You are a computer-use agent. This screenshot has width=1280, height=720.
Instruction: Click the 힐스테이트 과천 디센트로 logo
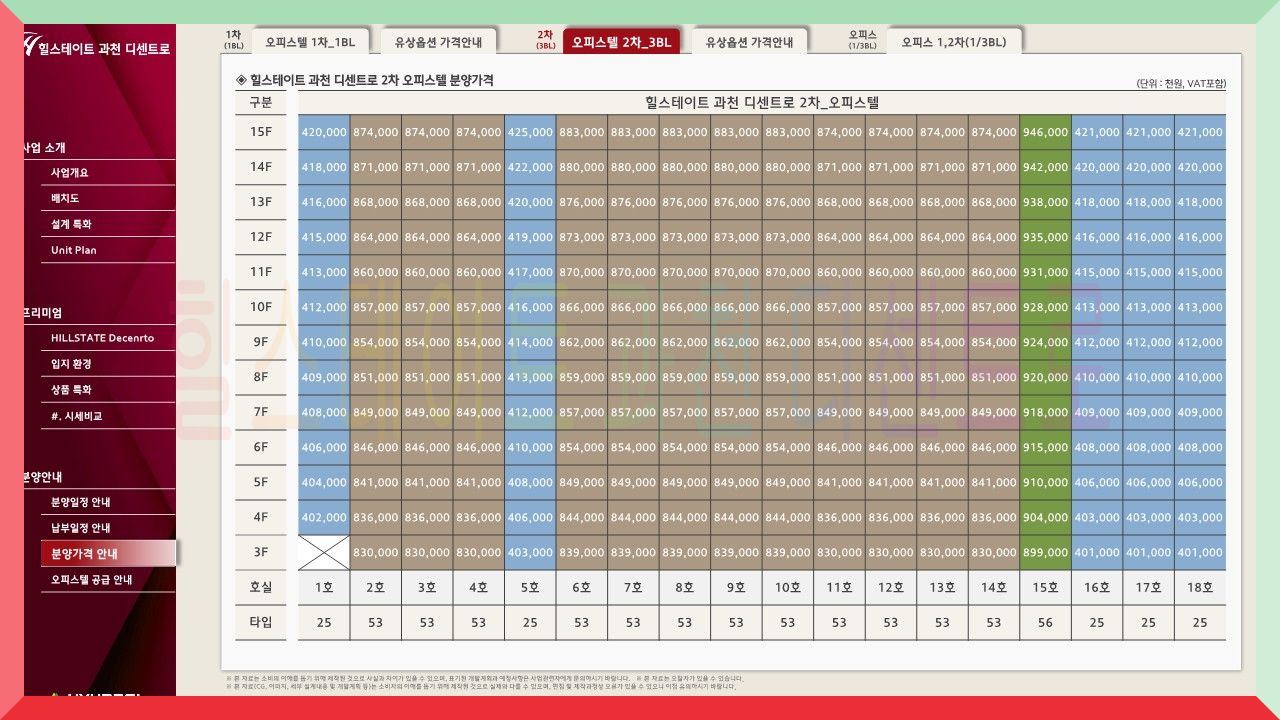click(97, 47)
